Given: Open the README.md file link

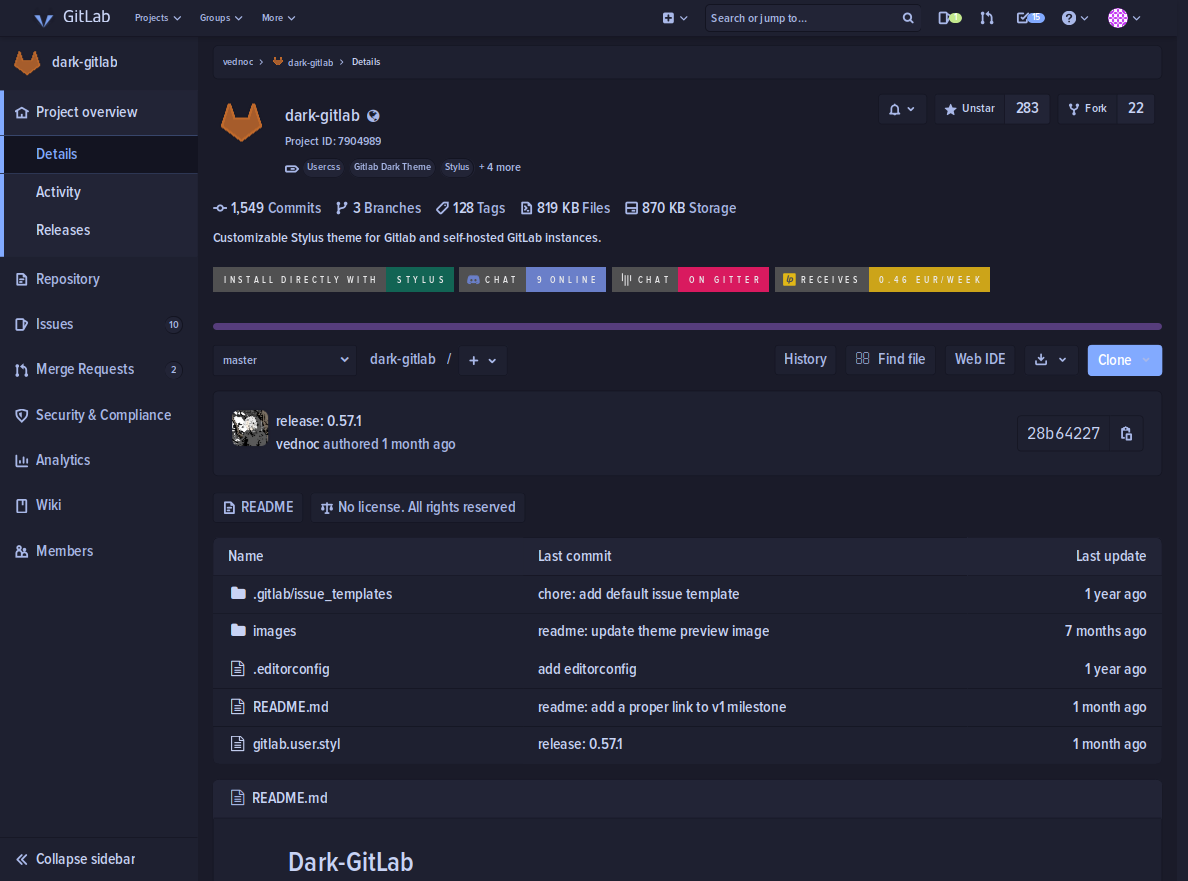Looking at the screenshot, I should (290, 706).
